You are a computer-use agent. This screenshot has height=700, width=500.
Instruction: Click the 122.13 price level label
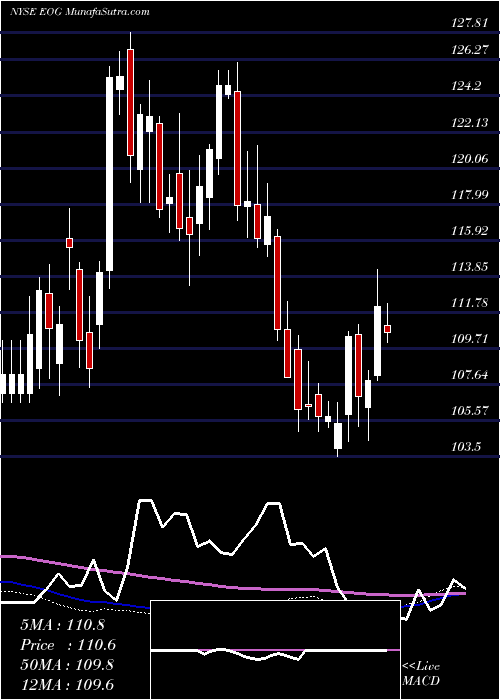click(x=469, y=122)
